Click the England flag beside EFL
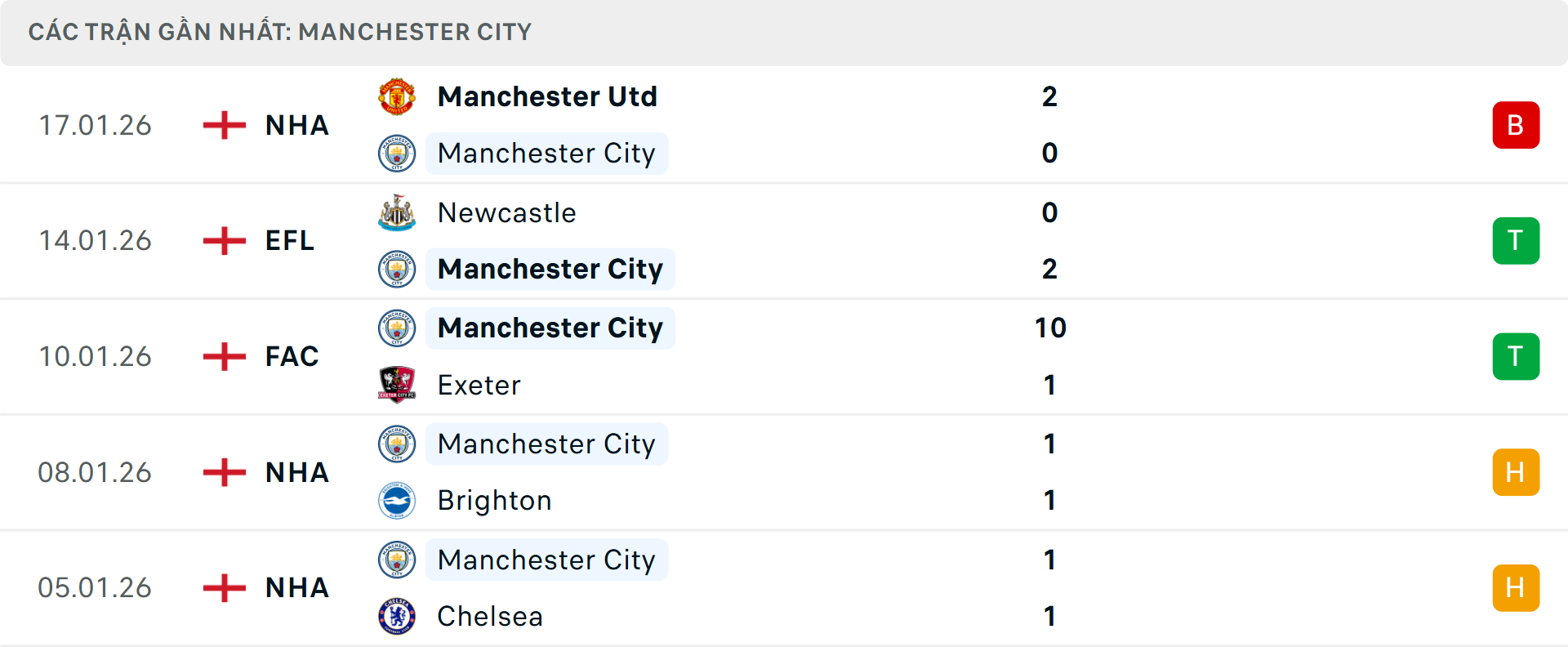Image resolution: width=1568 pixels, height=647 pixels. point(223,240)
